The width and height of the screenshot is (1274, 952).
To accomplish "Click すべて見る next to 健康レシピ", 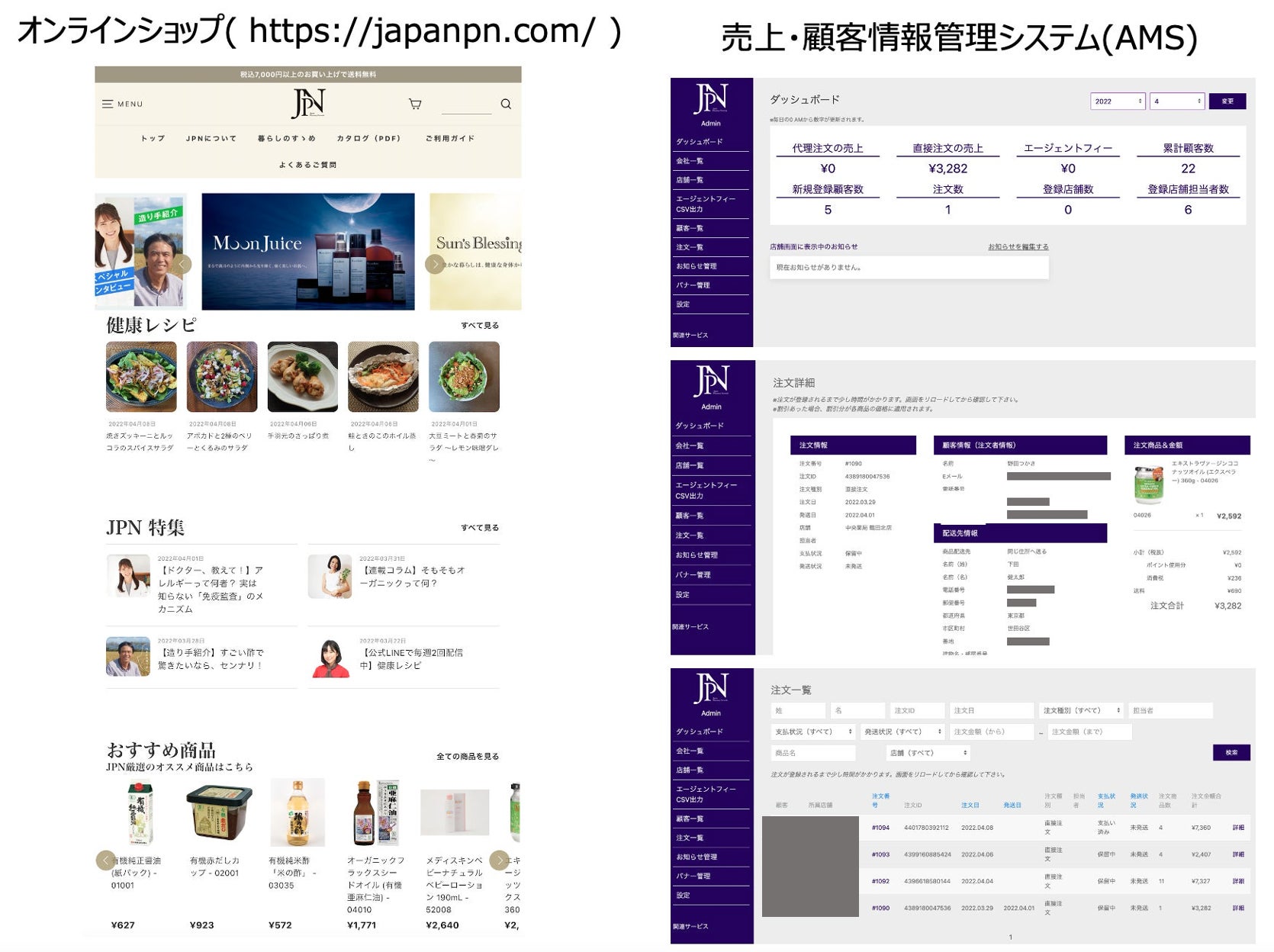I will (480, 326).
